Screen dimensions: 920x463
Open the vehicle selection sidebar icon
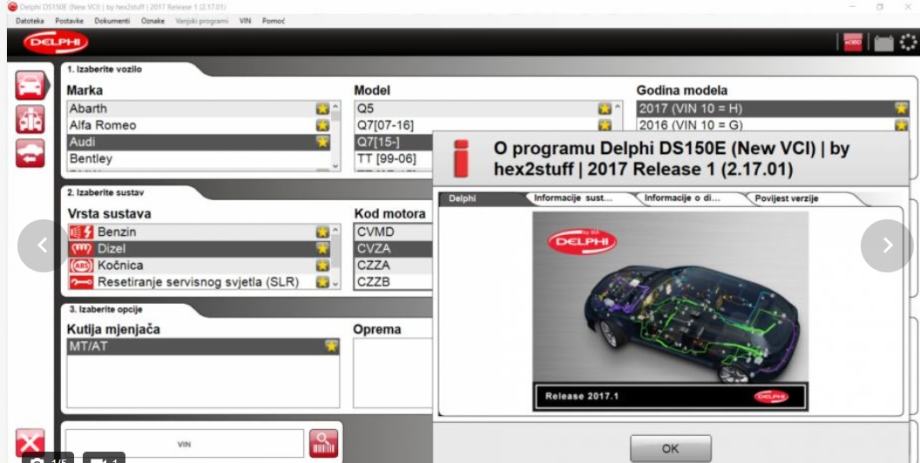(30, 86)
